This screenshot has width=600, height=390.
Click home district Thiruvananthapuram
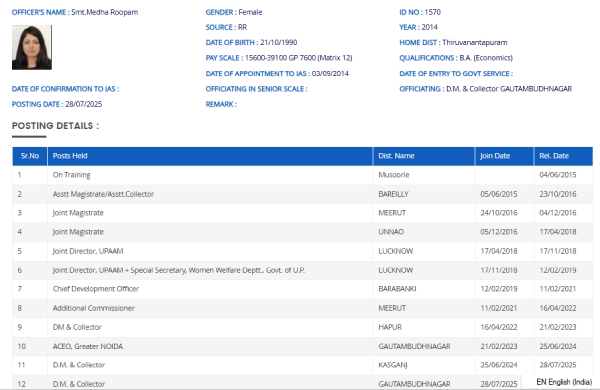[475, 42]
